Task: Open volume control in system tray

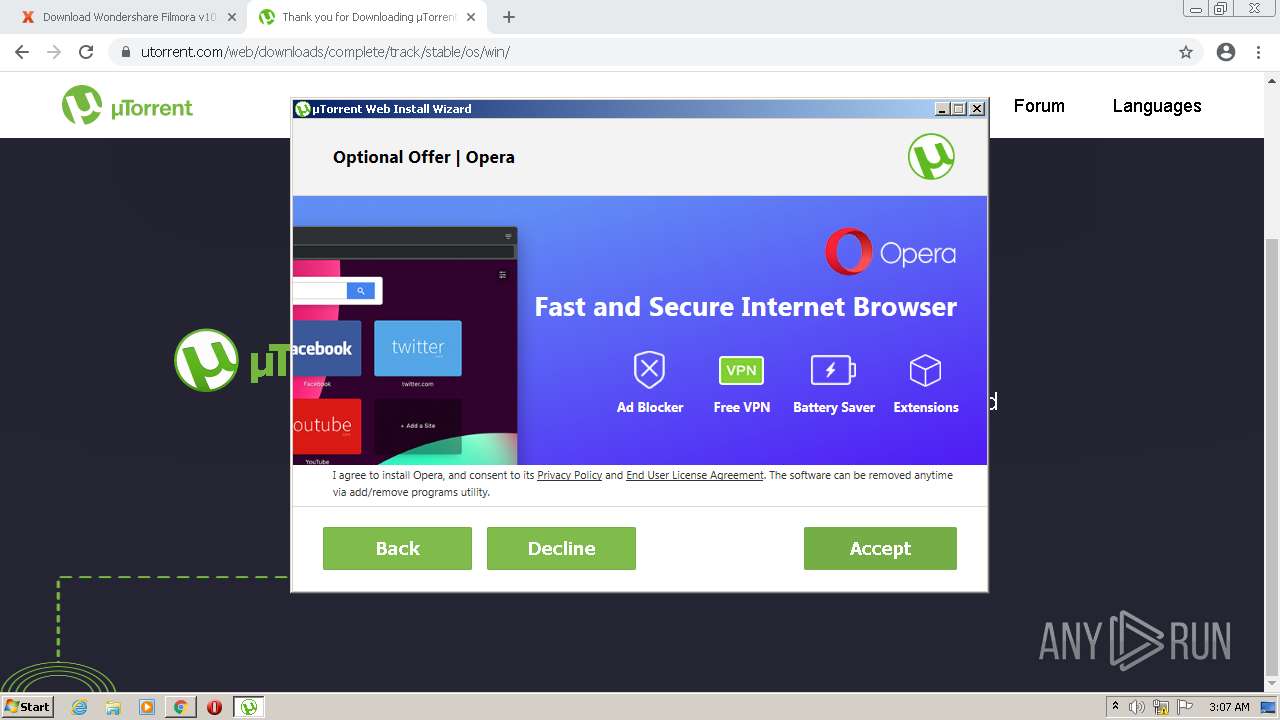Action: 1137,707
